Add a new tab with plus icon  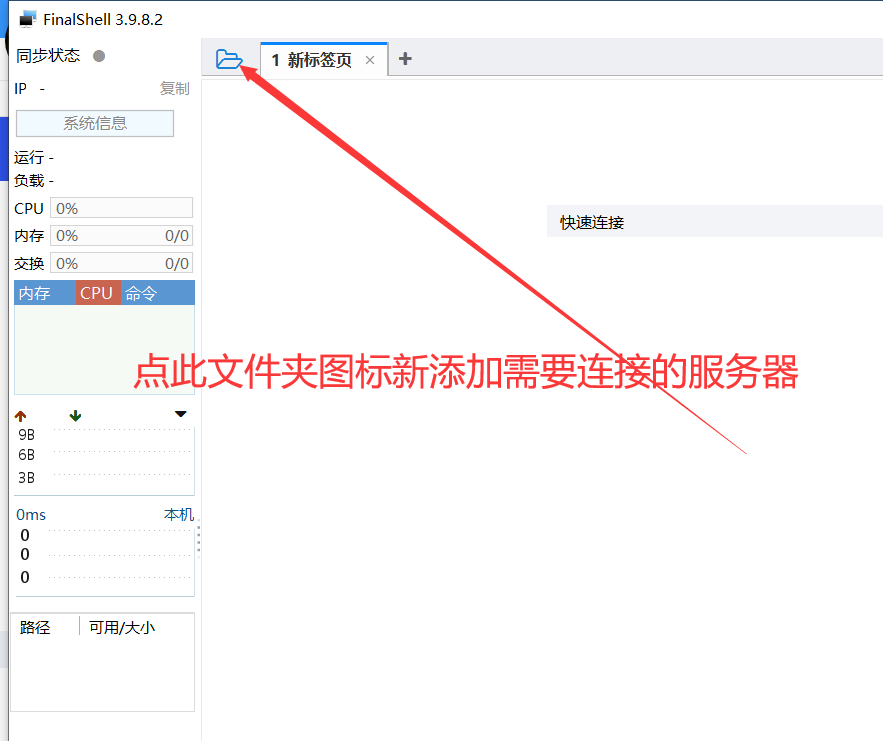(x=405, y=59)
